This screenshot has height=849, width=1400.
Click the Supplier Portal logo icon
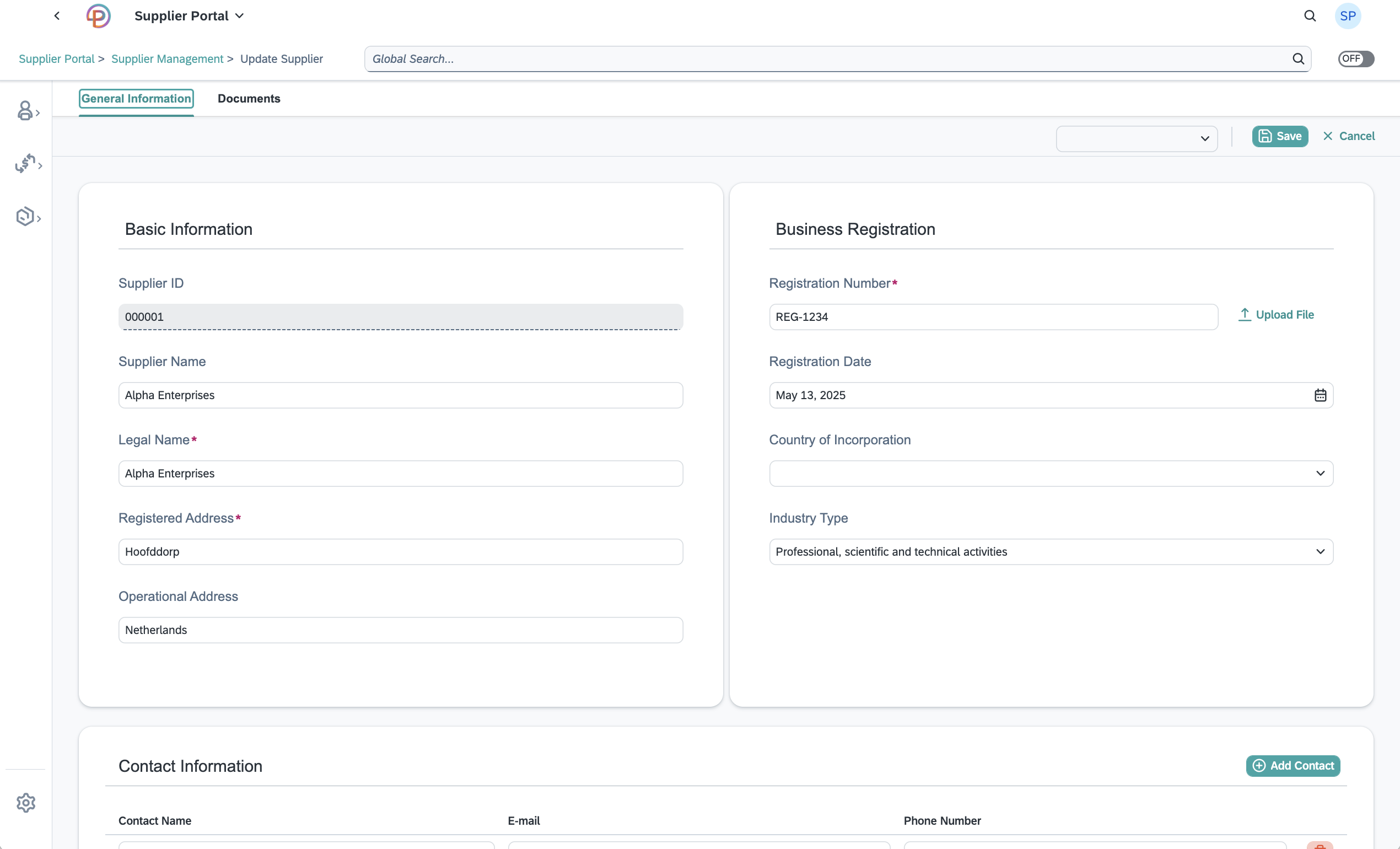98,16
